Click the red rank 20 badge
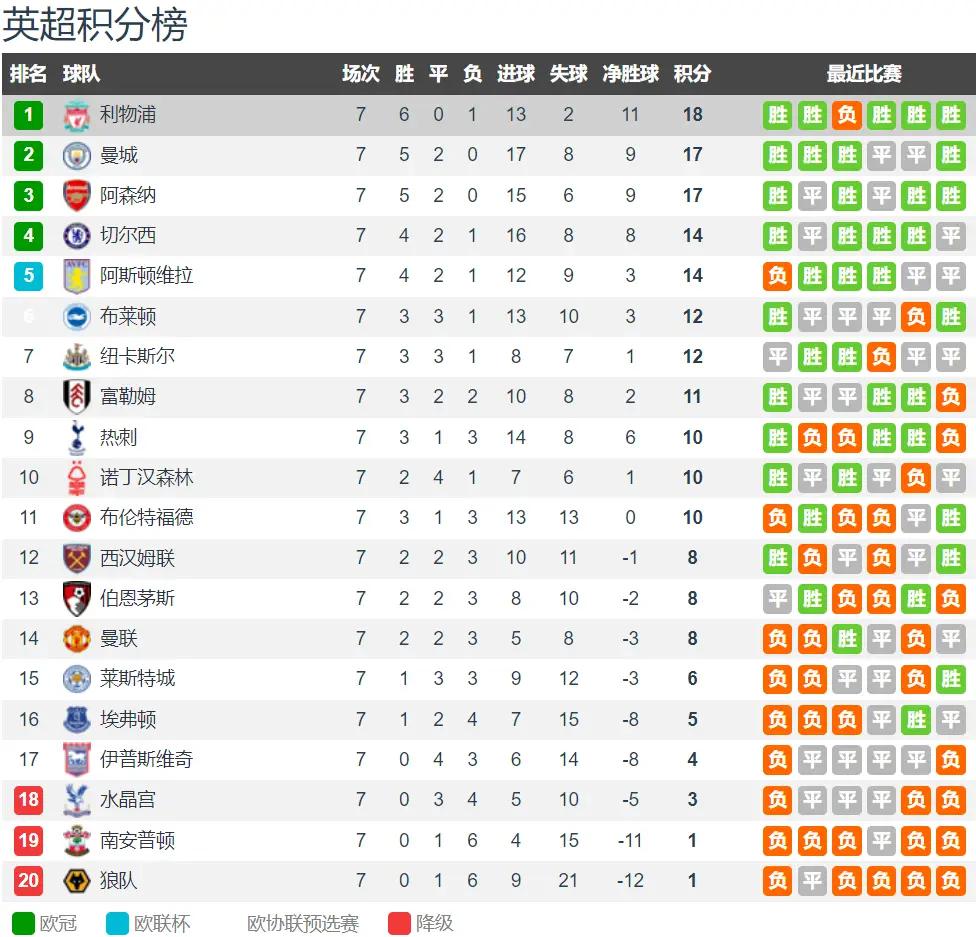 tap(29, 880)
